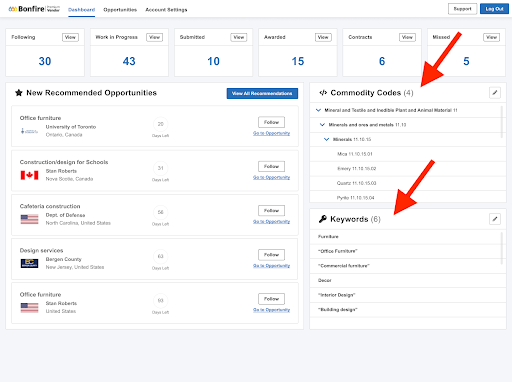The width and height of the screenshot is (512, 382).
Task: Go to Construction/design for Schools opportunity
Action: [271, 177]
